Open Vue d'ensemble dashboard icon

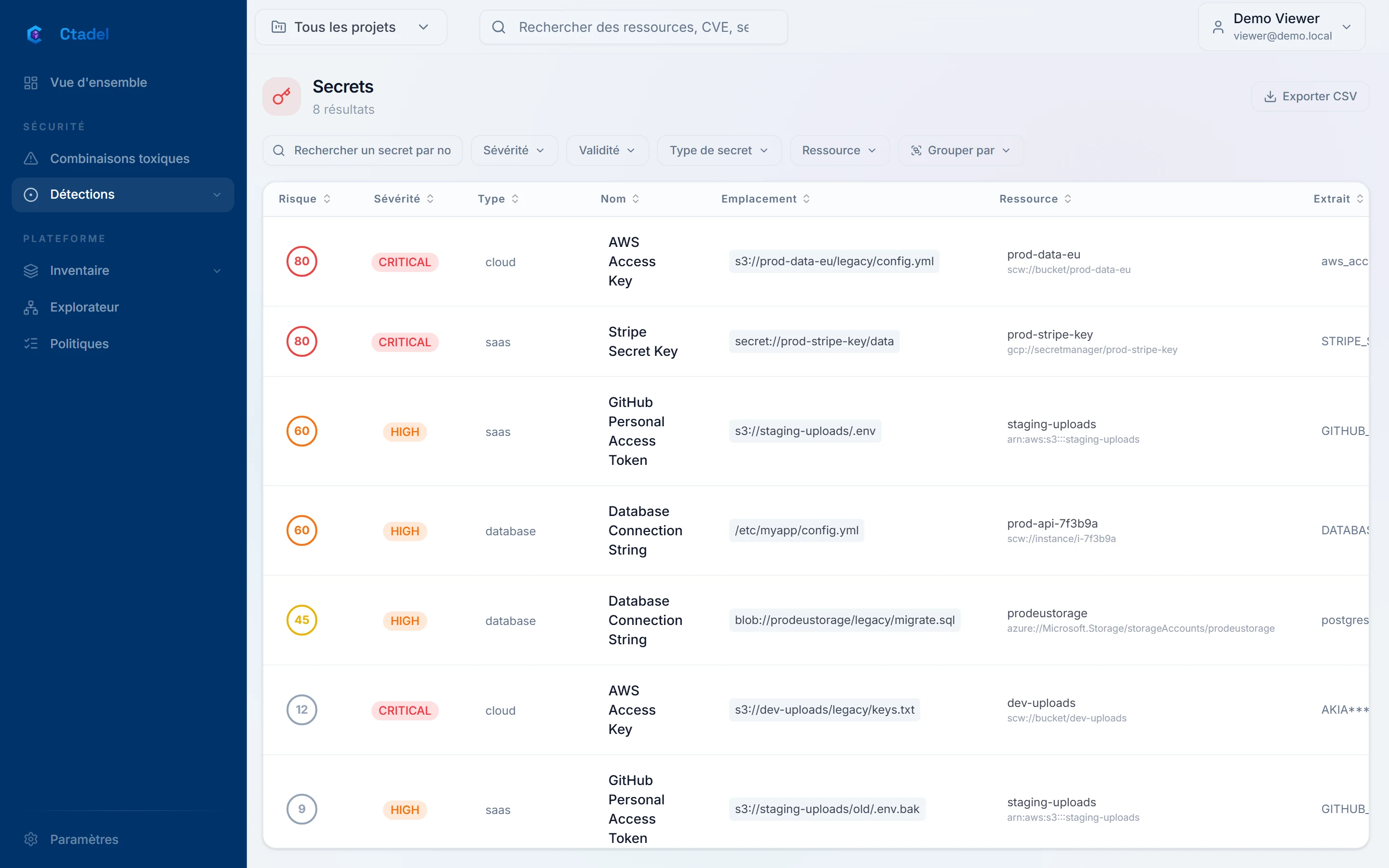31,82
